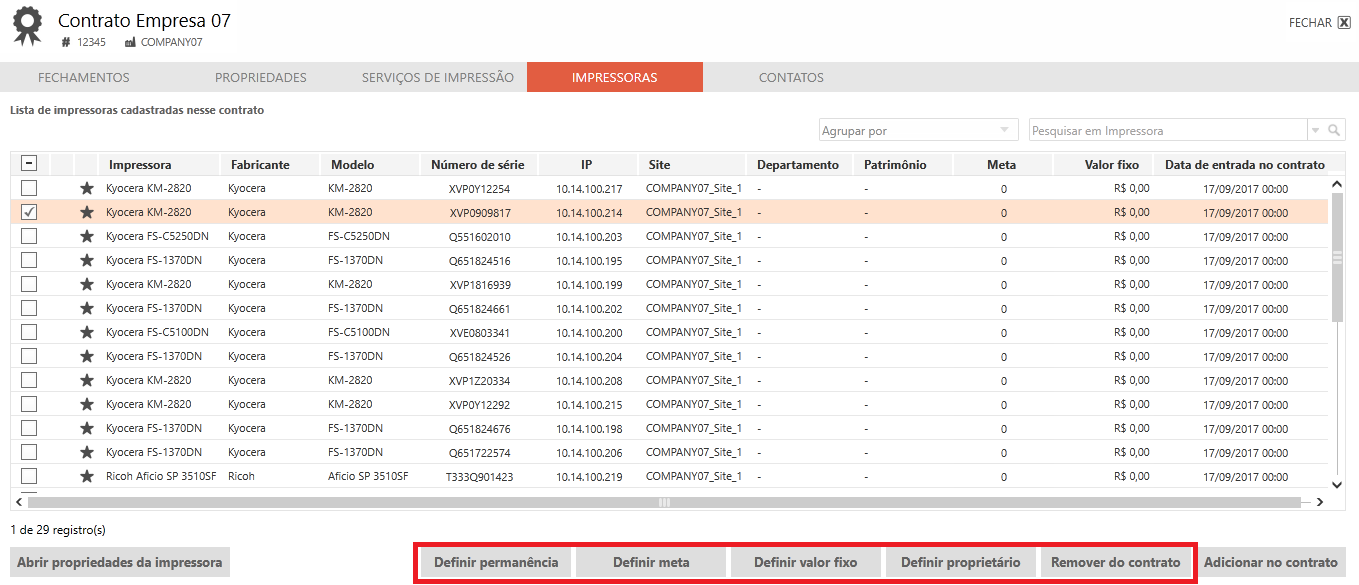Viewport: 1359px width, 585px height.
Task: Toggle the select-all checkbox in table header
Action: coord(29,164)
